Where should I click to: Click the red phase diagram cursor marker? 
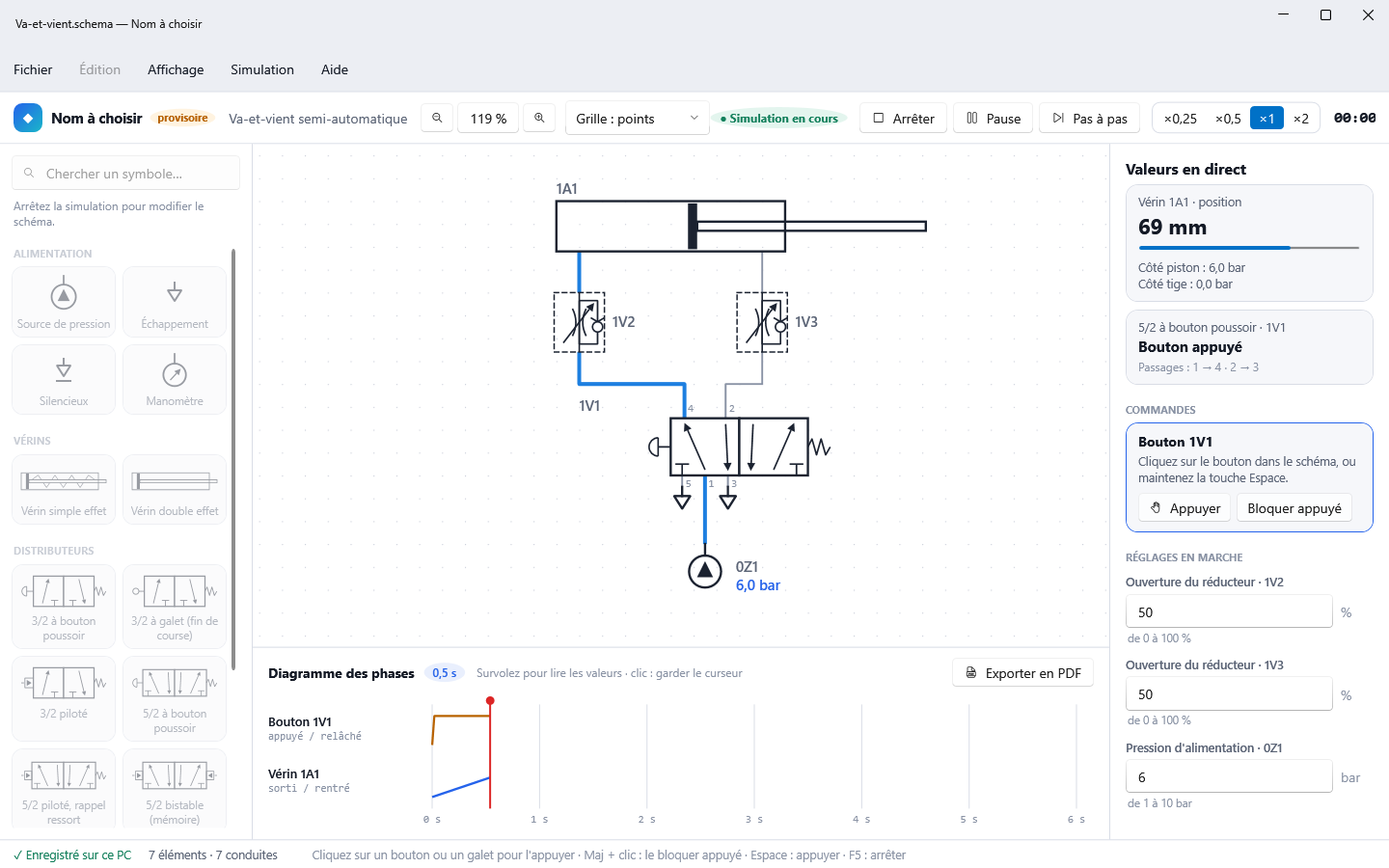tap(490, 700)
